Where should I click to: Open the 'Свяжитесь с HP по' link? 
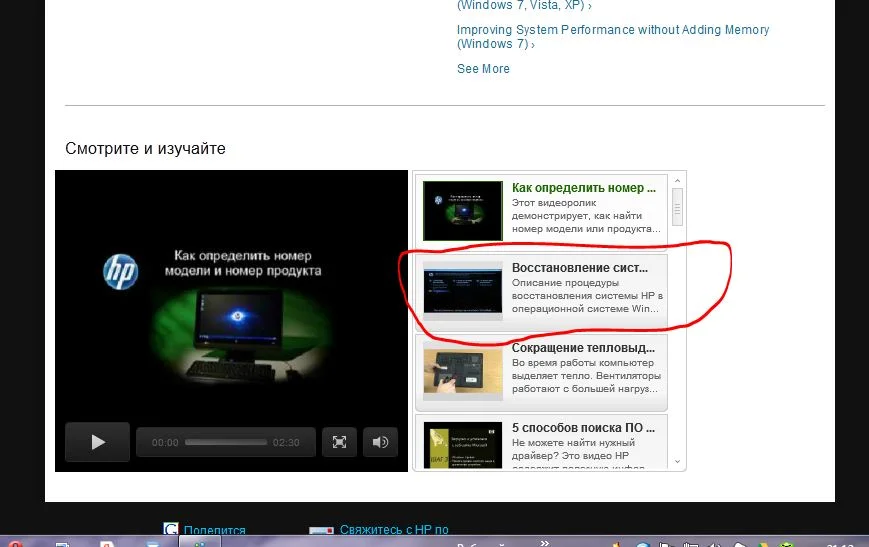pyautogui.click(x=394, y=529)
